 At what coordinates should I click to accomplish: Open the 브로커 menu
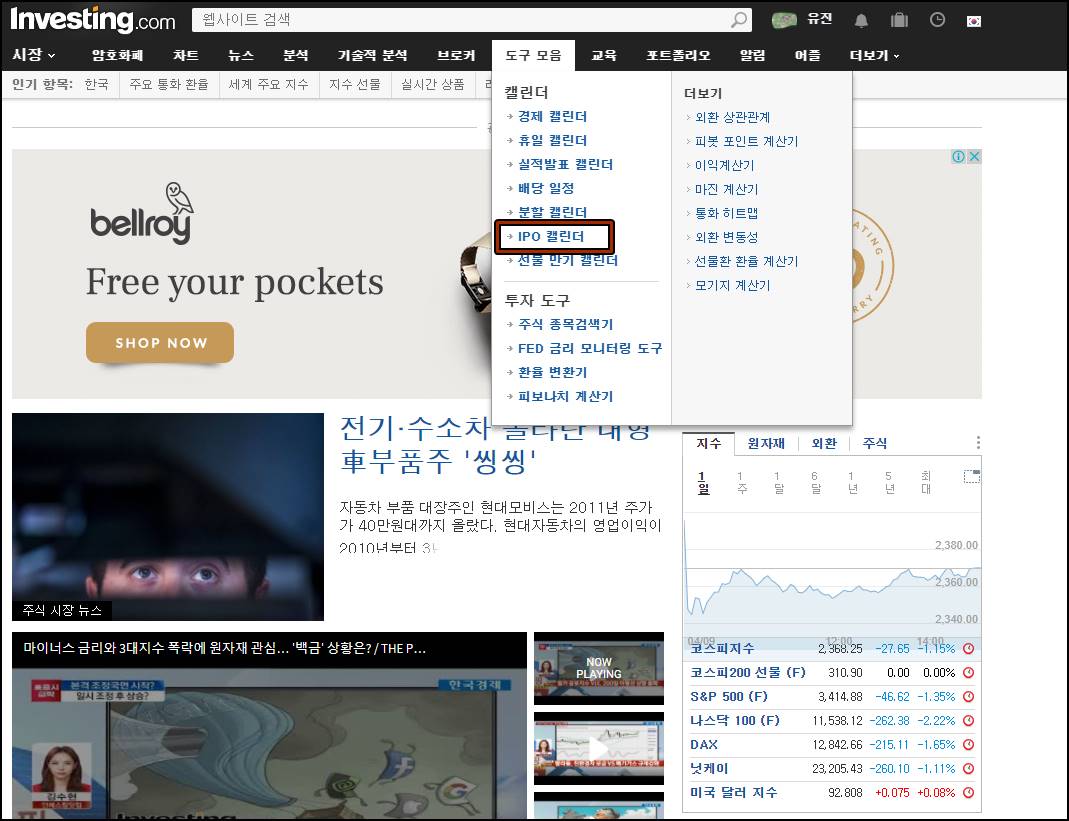click(456, 55)
